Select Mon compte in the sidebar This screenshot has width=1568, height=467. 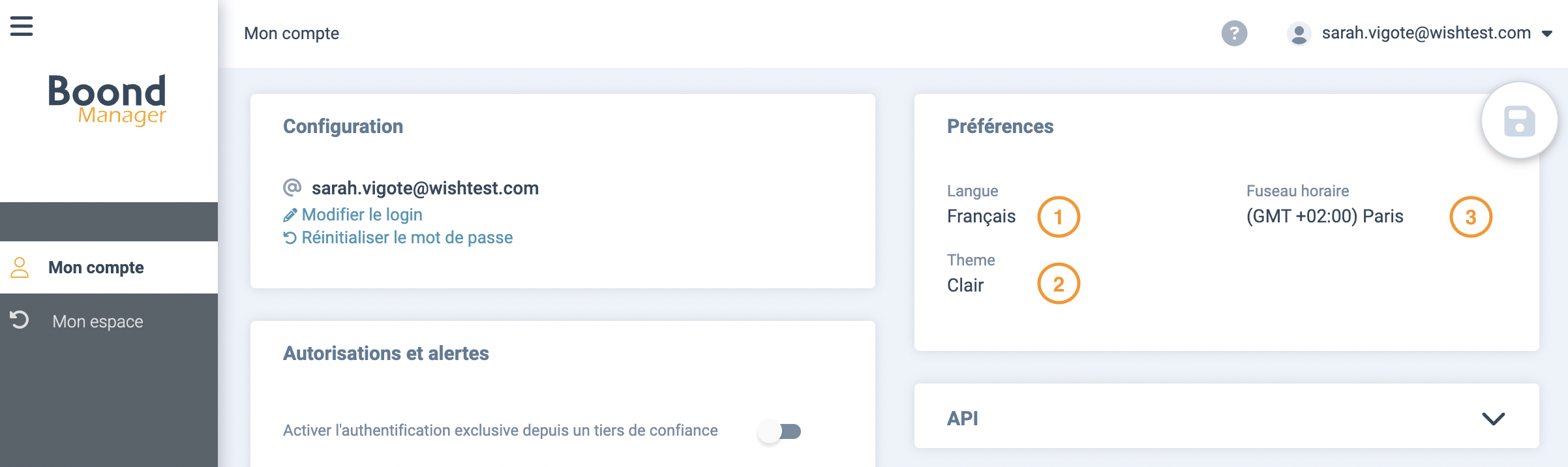96,267
